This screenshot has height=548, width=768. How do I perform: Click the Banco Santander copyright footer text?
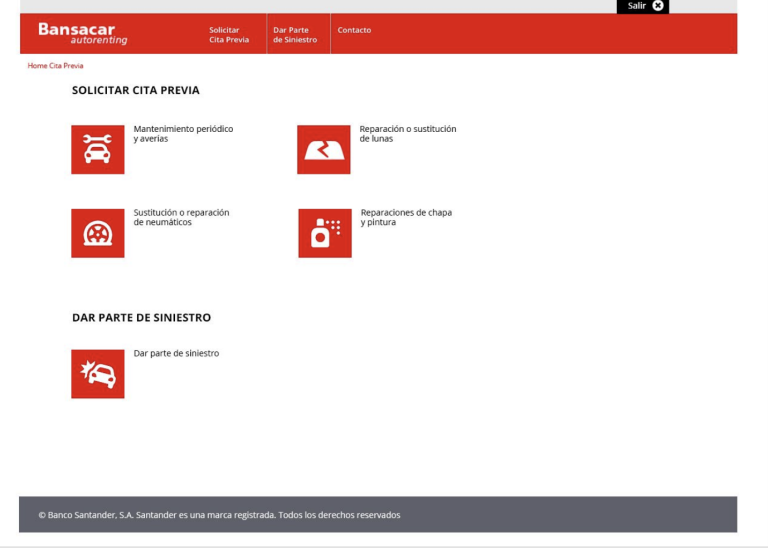click(x=219, y=515)
